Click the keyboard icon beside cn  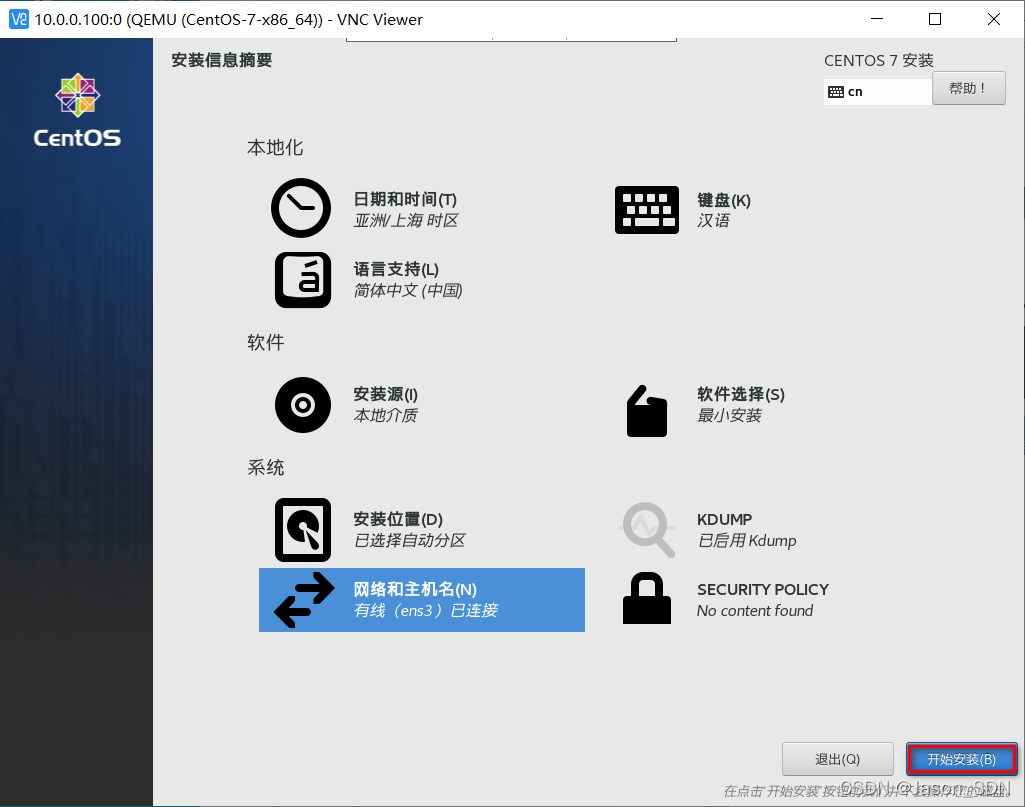pos(835,91)
